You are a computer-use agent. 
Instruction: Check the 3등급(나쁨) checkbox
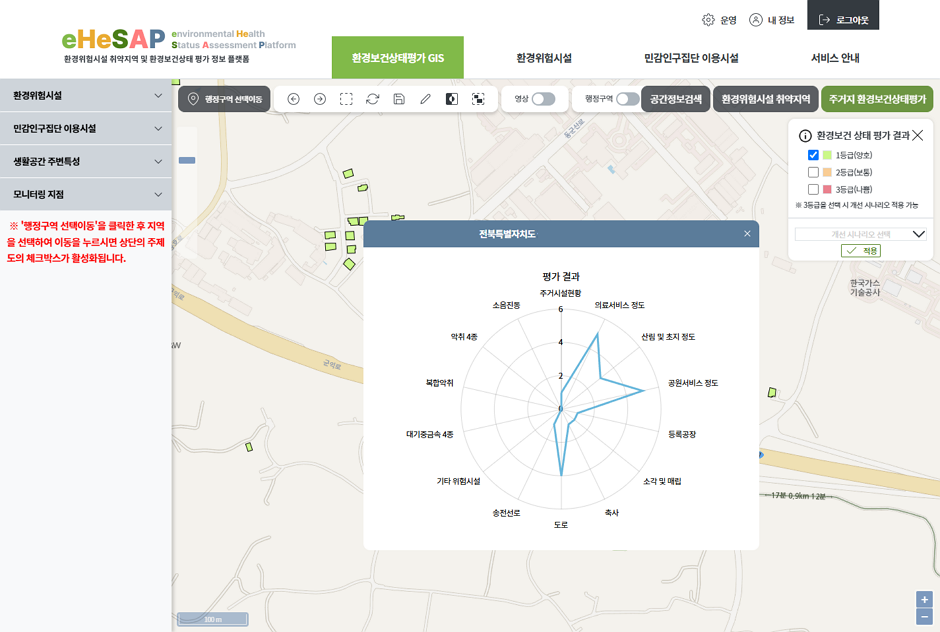813,189
